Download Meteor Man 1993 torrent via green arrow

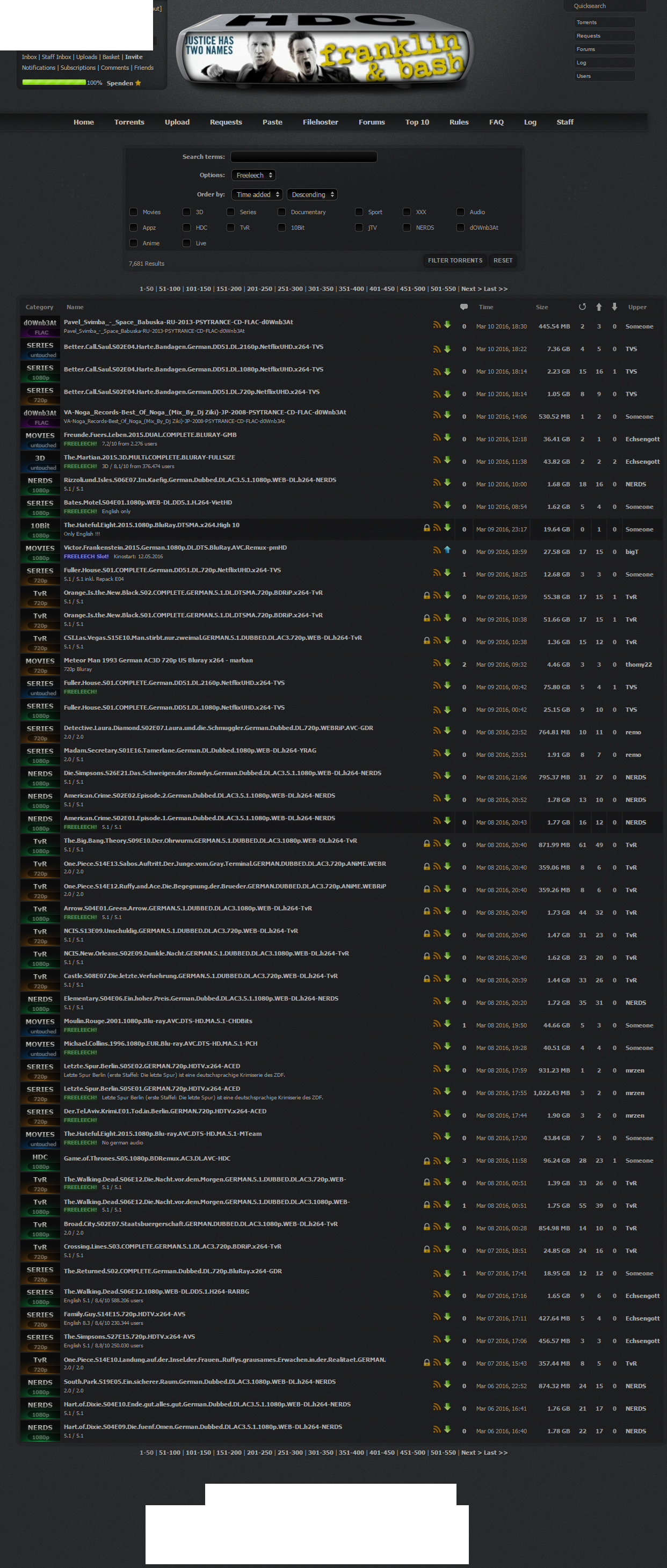[447, 662]
